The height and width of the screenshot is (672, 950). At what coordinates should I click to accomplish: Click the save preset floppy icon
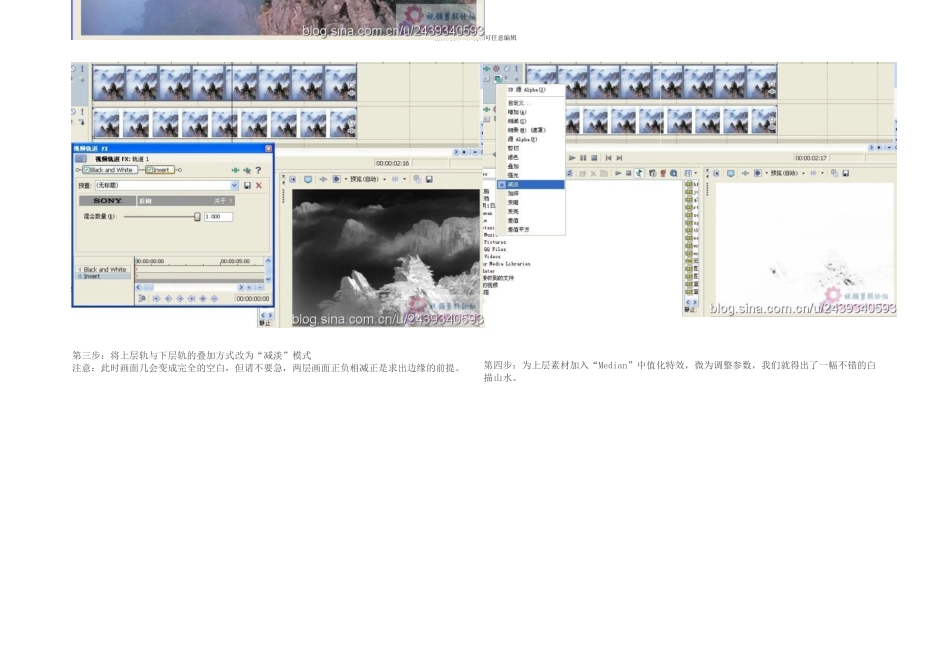247,185
